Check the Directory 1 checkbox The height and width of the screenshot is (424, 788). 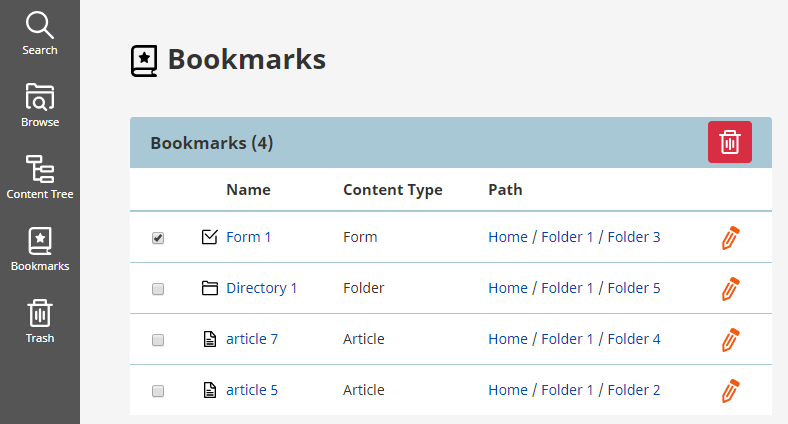(158, 289)
